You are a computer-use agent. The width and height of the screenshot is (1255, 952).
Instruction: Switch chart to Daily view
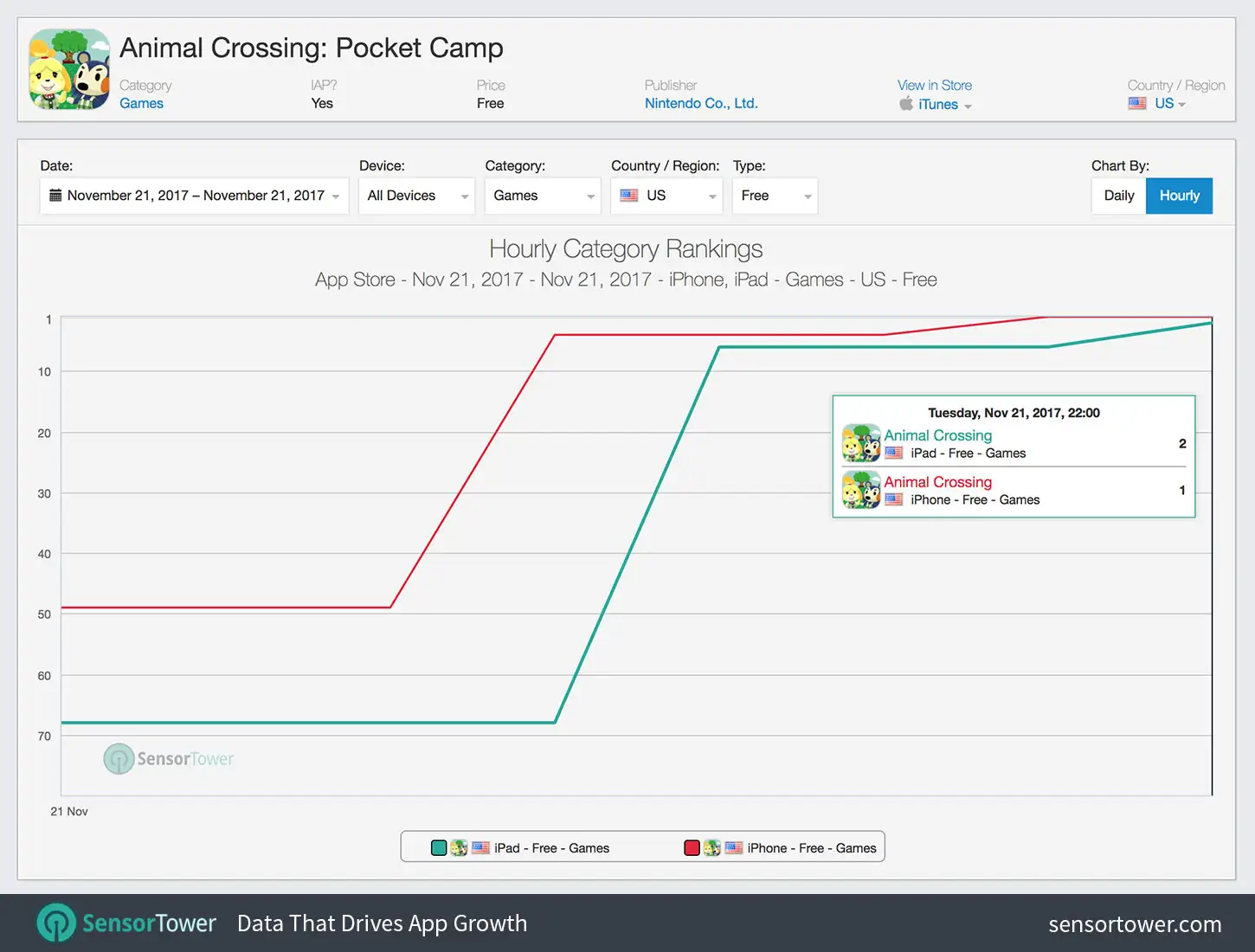[x=1119, y=196]
